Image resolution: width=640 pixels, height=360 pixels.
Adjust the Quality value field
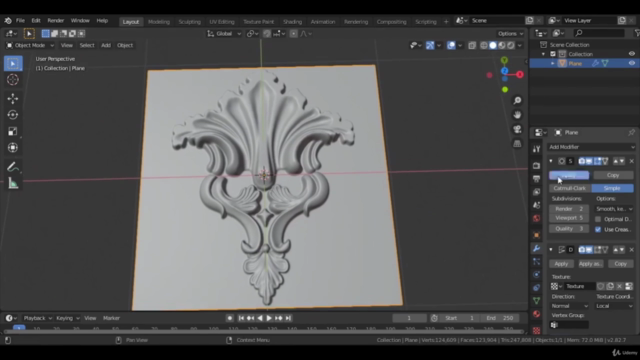pos(569,229)
